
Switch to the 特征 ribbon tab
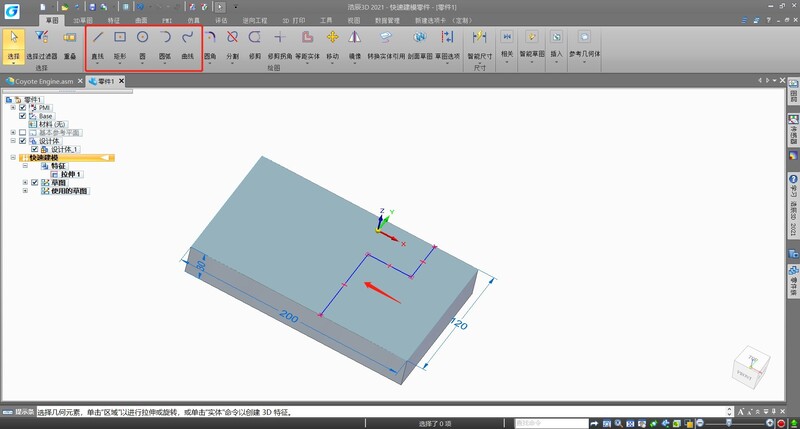point(114,20)
